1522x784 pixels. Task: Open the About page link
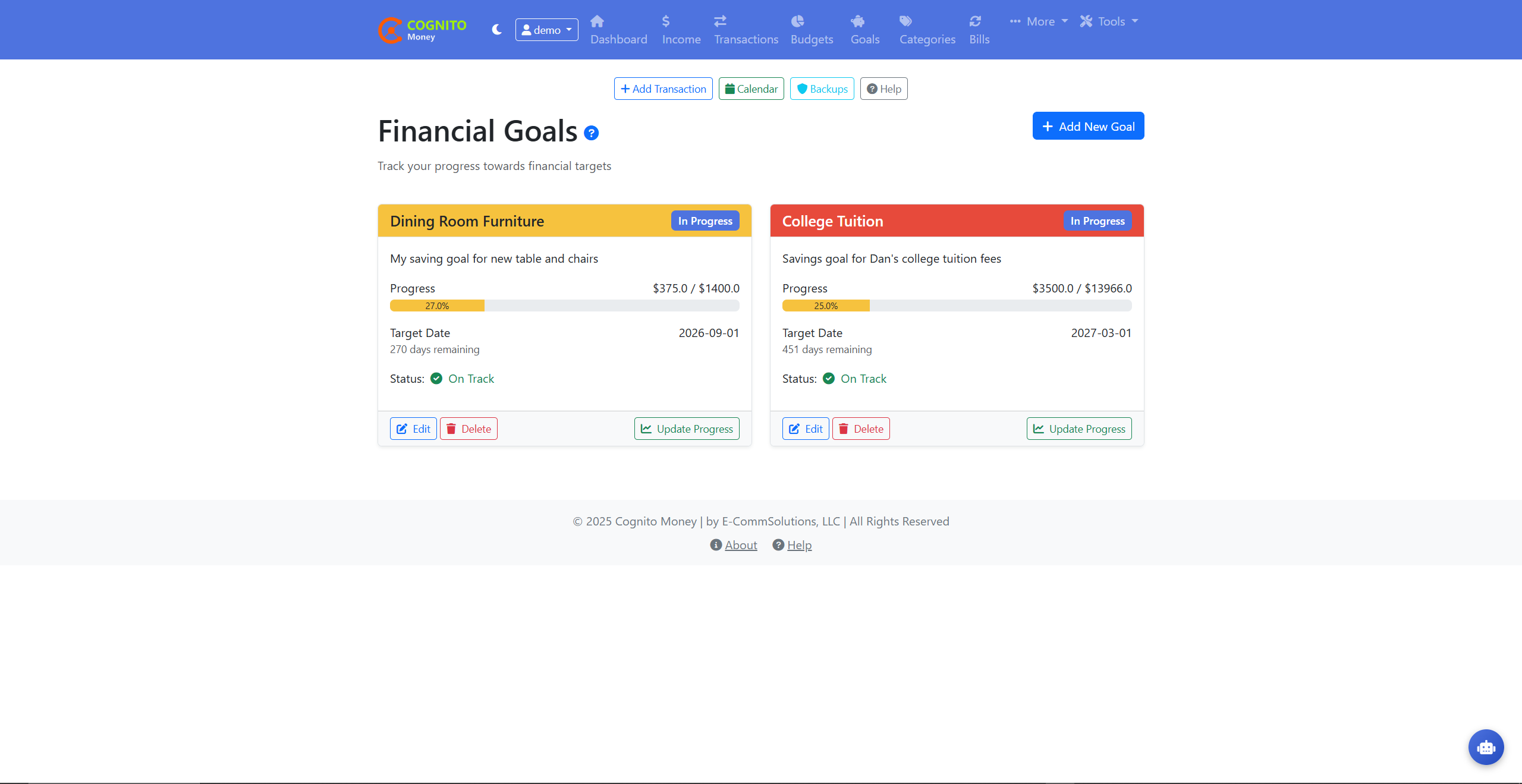[741, 544]
